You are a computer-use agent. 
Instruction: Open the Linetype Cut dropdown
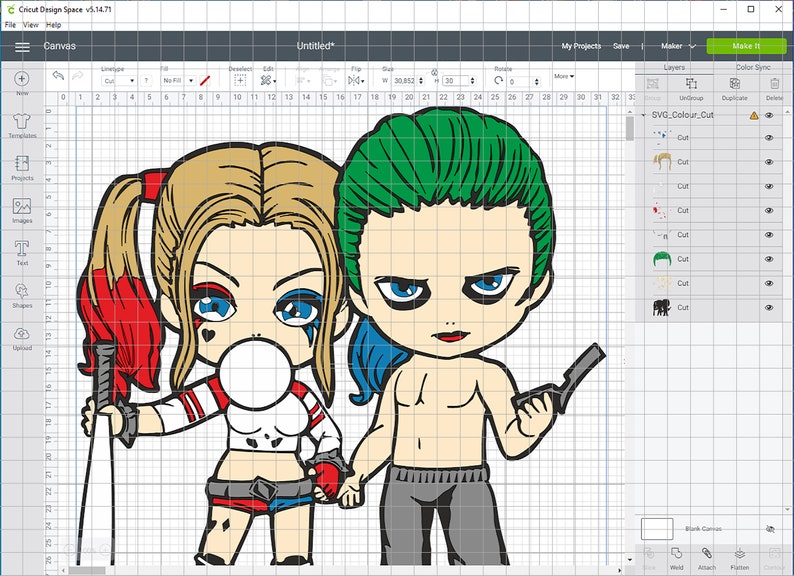click(118, 81)
